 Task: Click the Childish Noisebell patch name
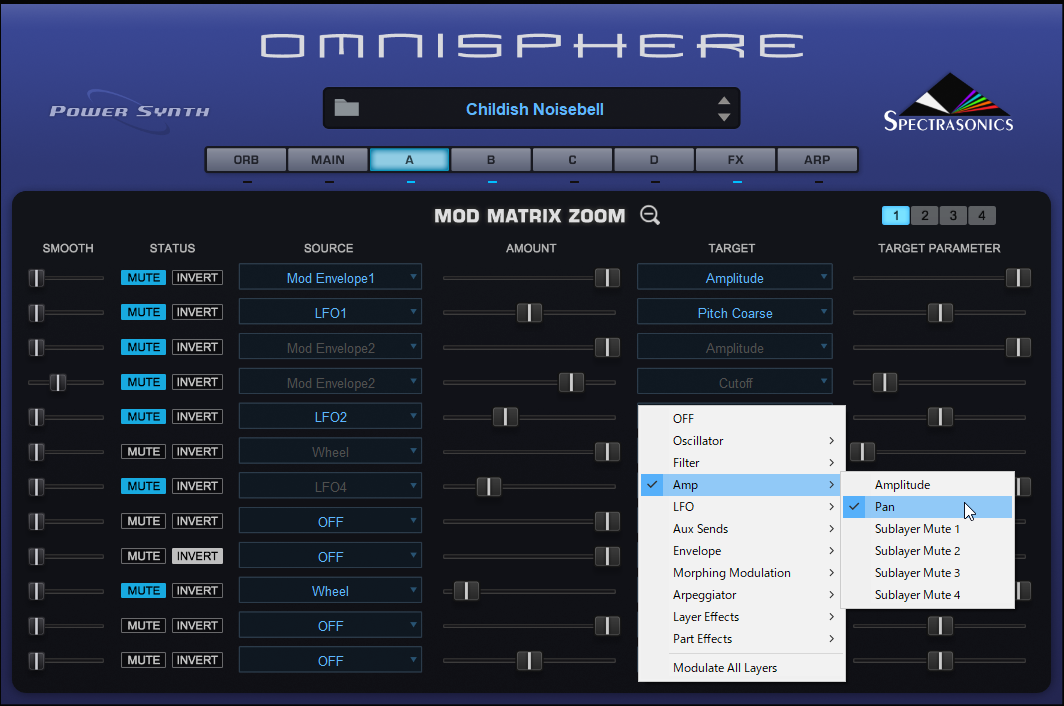[x=535, y=109]
